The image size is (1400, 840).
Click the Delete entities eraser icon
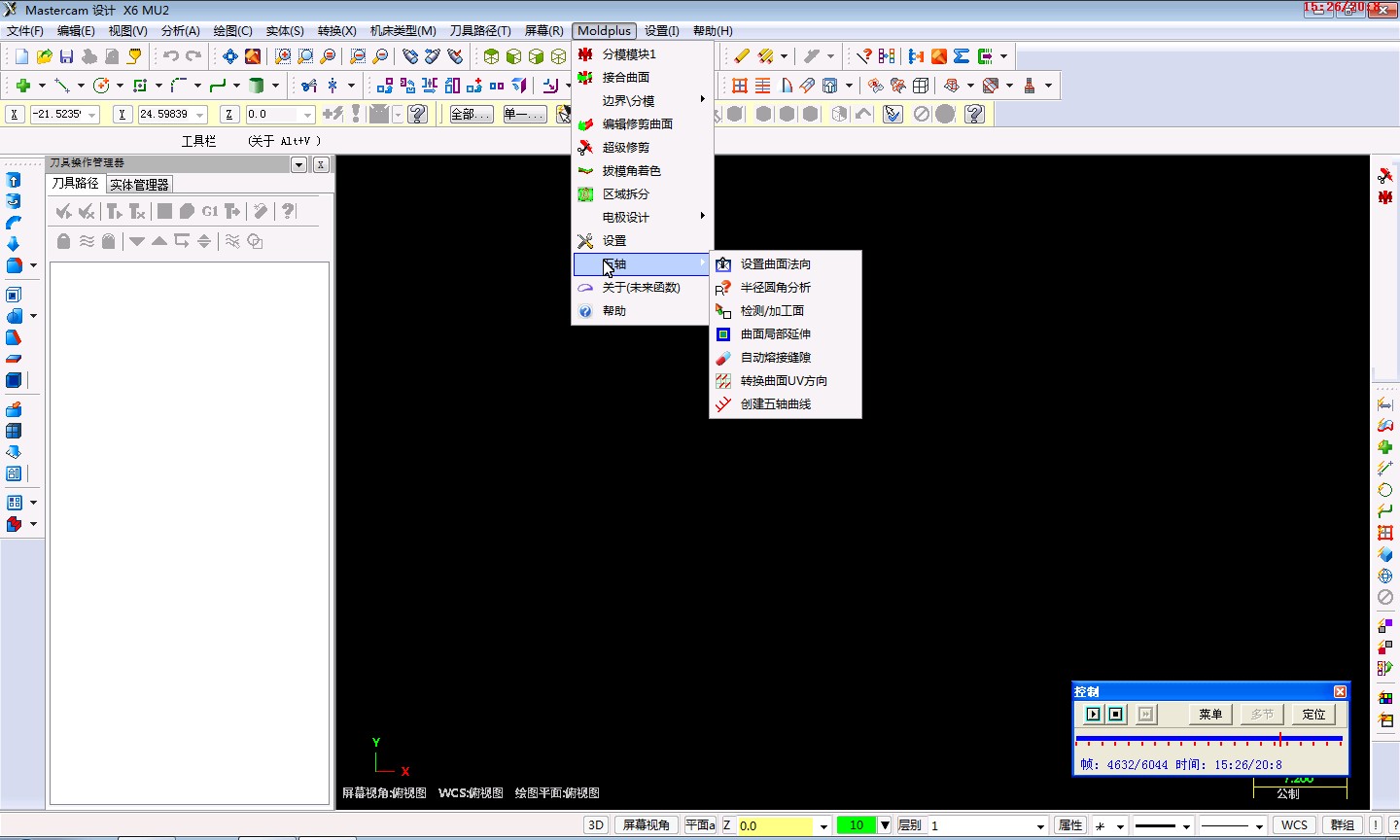click(x=742, y=56)
